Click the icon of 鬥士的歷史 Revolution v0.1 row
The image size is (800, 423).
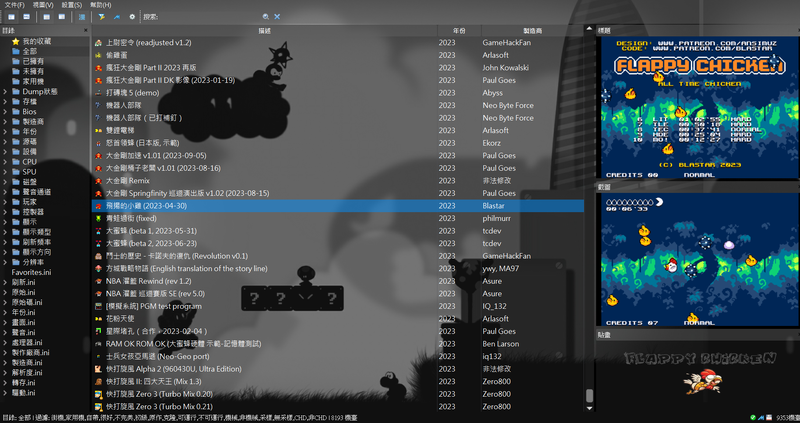[x=98, y=256]
